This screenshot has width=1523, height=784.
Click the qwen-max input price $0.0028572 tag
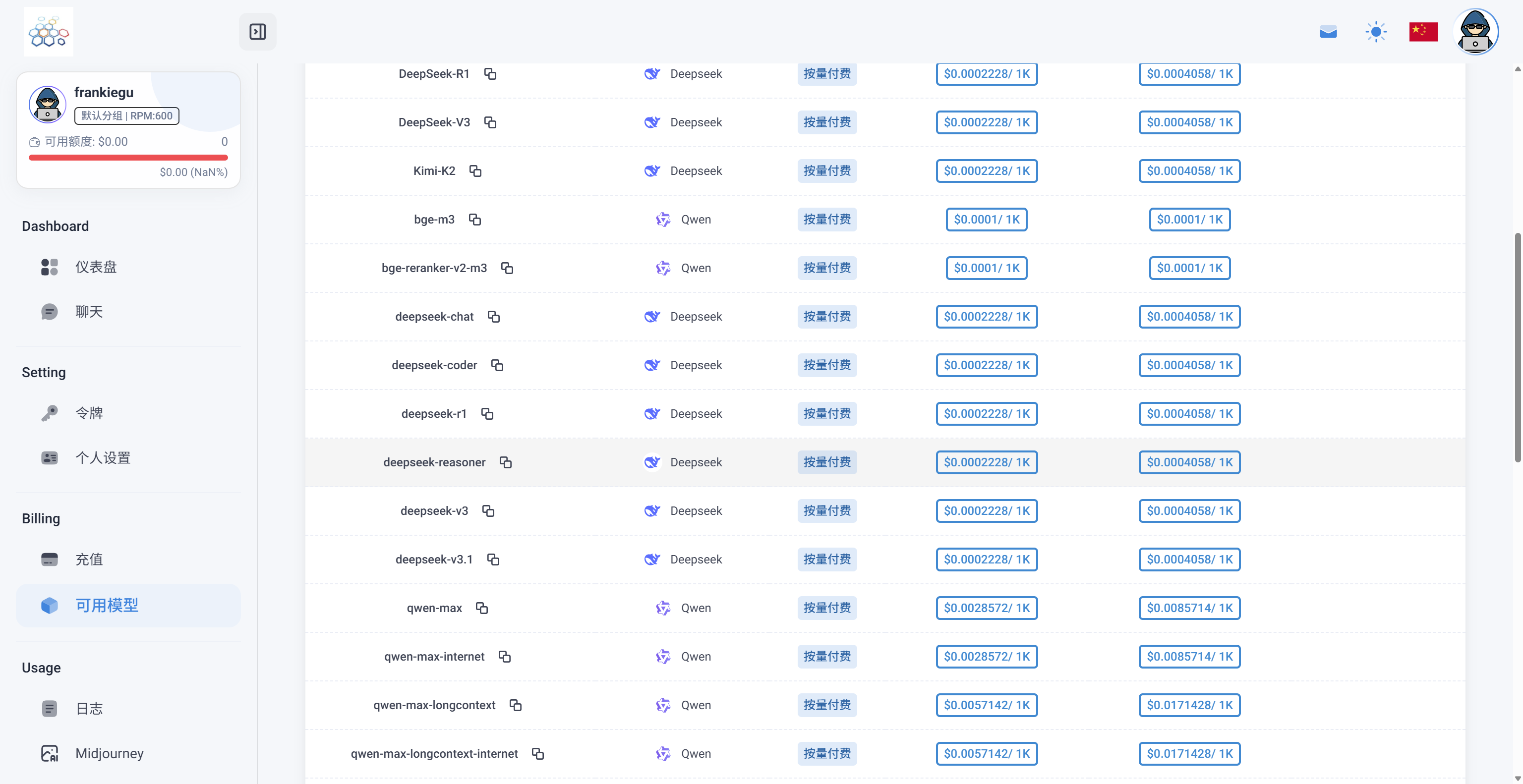coord(986,608)
